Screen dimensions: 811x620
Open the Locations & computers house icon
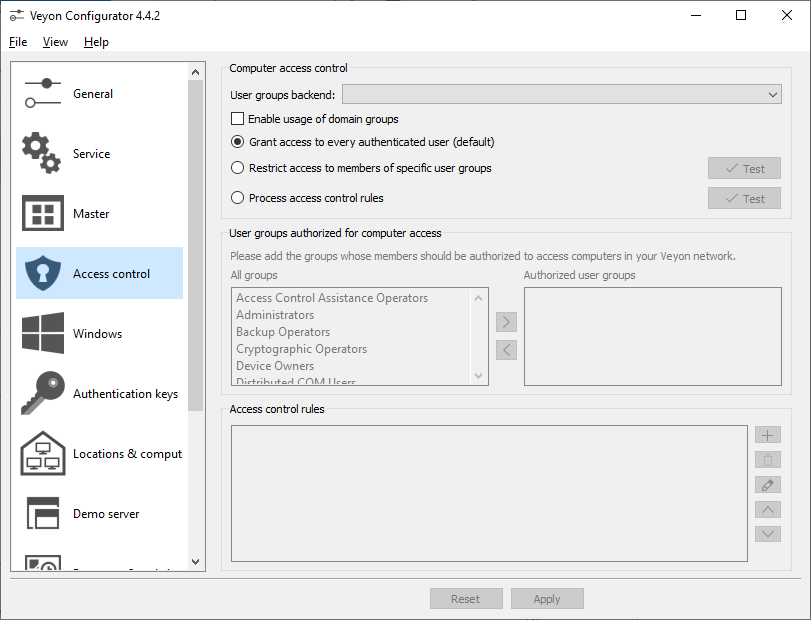pos(42,453)
